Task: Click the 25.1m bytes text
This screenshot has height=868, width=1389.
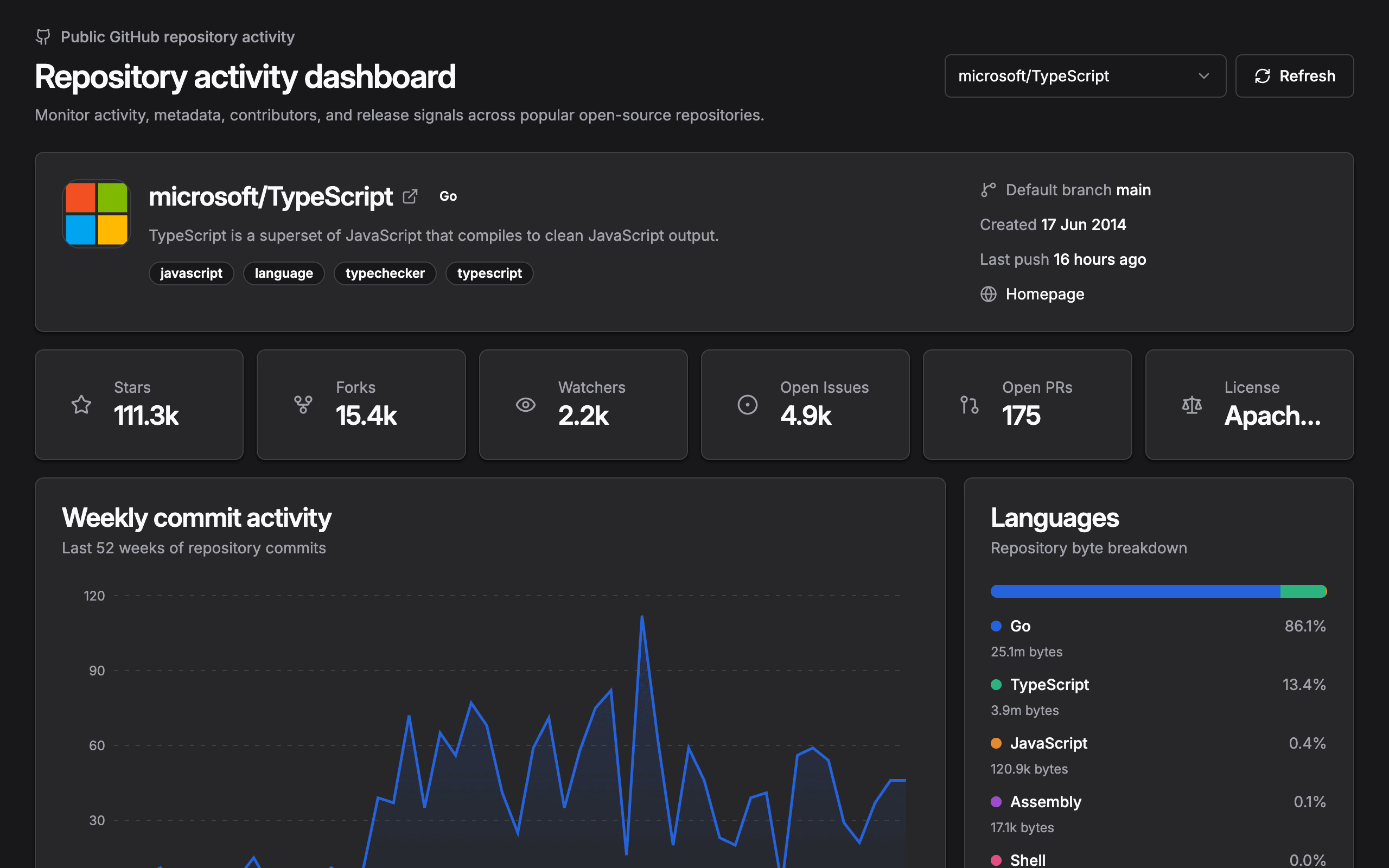Action: [x=1026, y=652]
